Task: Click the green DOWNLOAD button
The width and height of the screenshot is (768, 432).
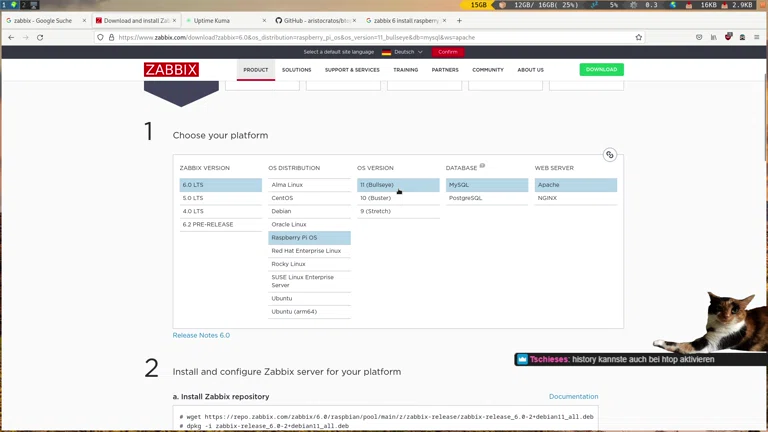Action: click(601, 70)
